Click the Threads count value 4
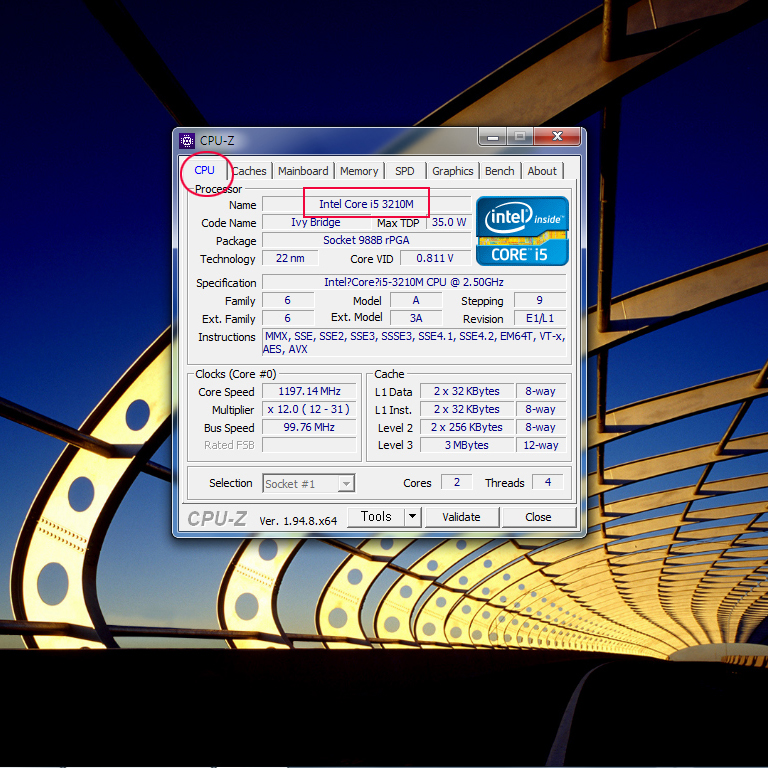 (548, 482)
